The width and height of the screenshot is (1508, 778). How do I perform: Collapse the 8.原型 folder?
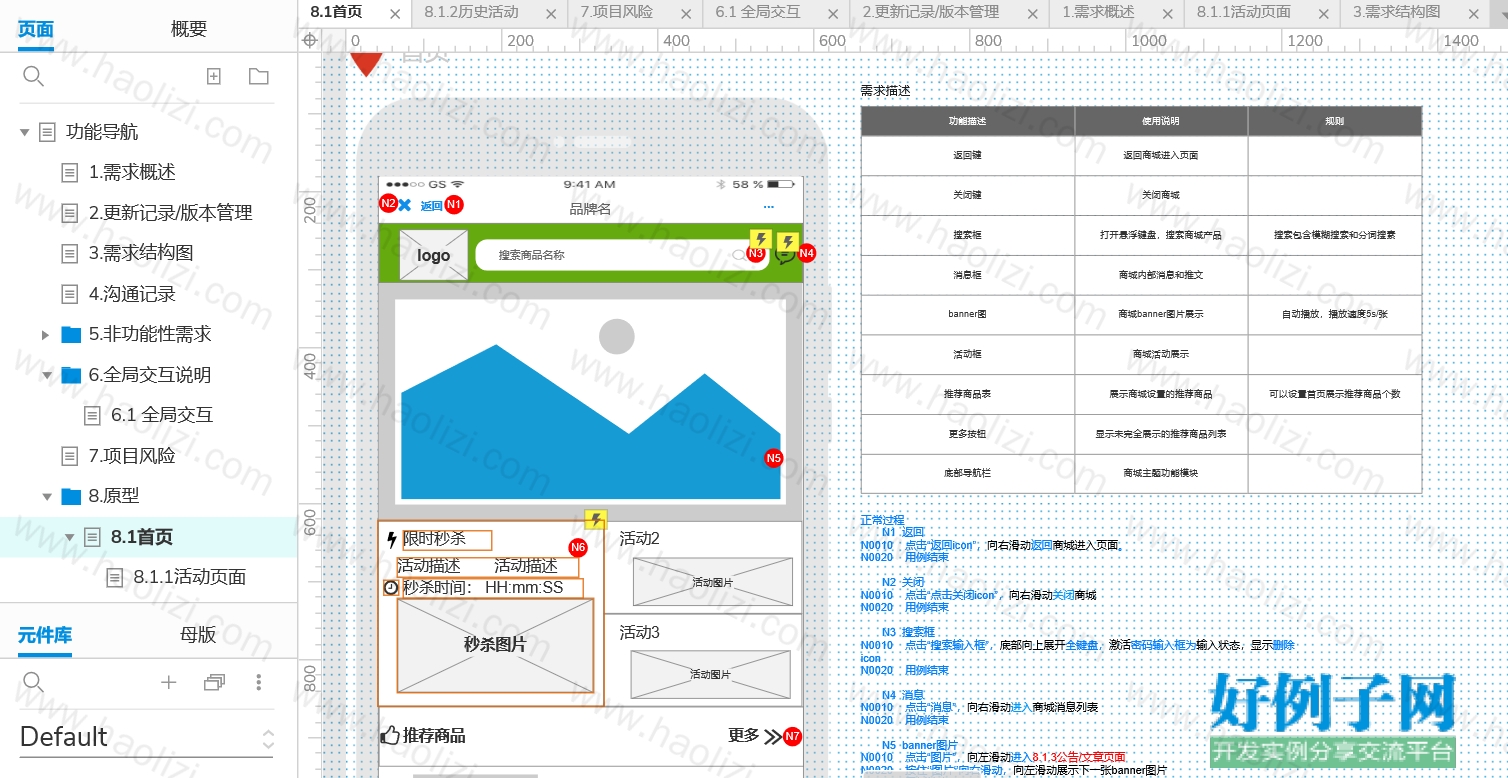coord(47,496)
